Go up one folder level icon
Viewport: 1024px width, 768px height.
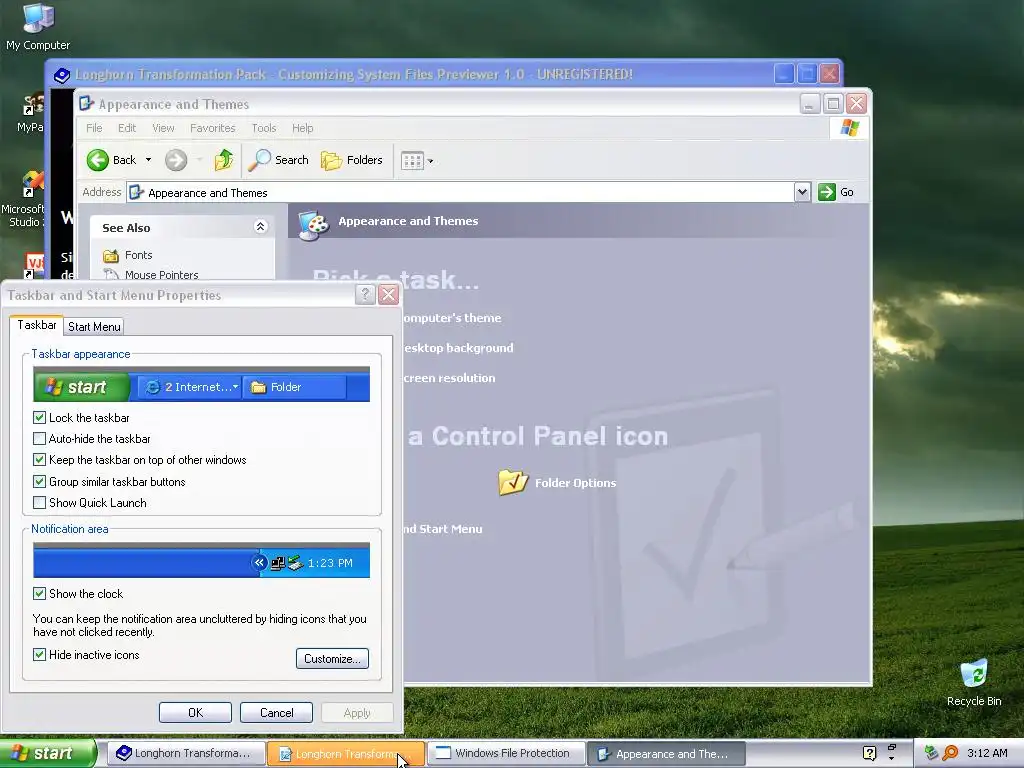[224, 160]
